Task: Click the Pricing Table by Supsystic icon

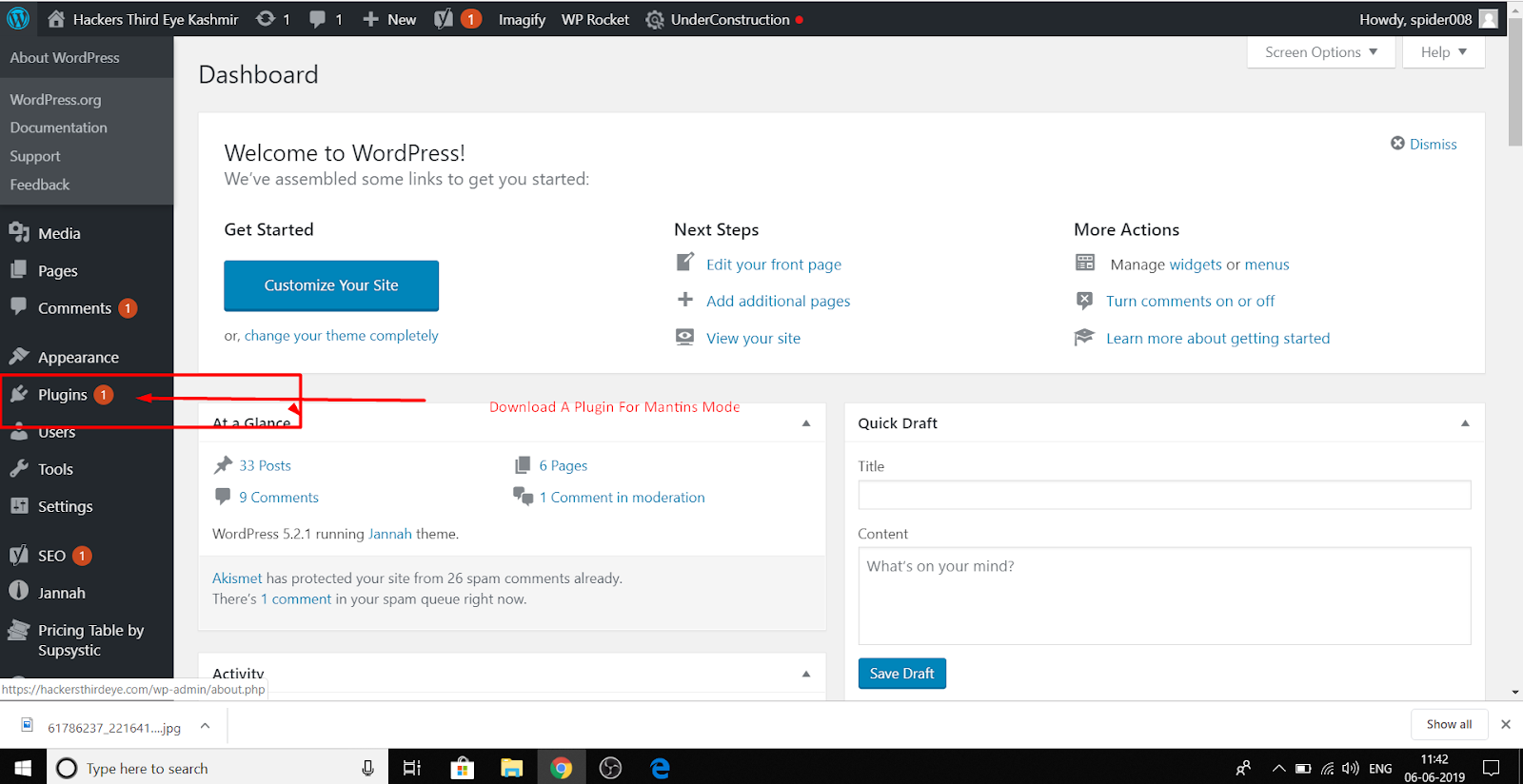Action: [x=19, y=630]
